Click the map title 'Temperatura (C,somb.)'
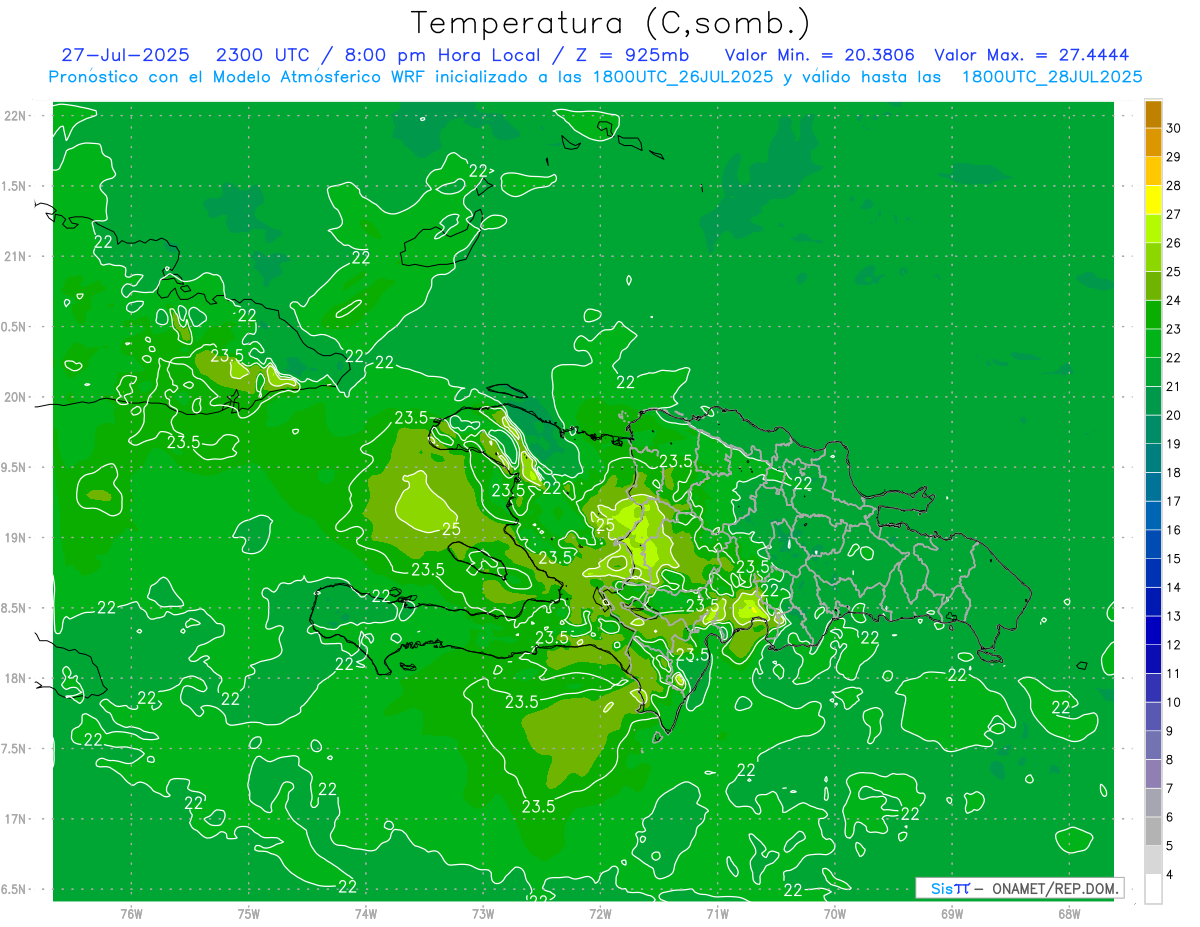 pos(610,22)
